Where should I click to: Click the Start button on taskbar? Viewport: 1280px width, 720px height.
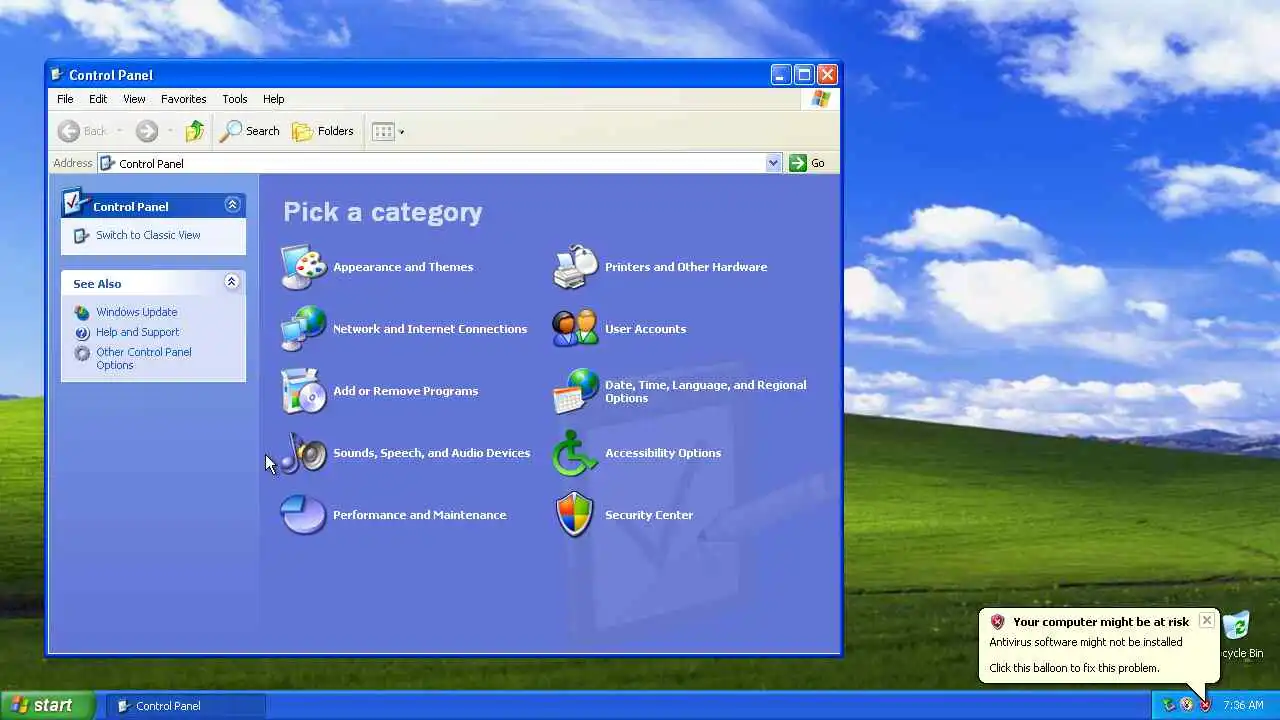[47, 705]
